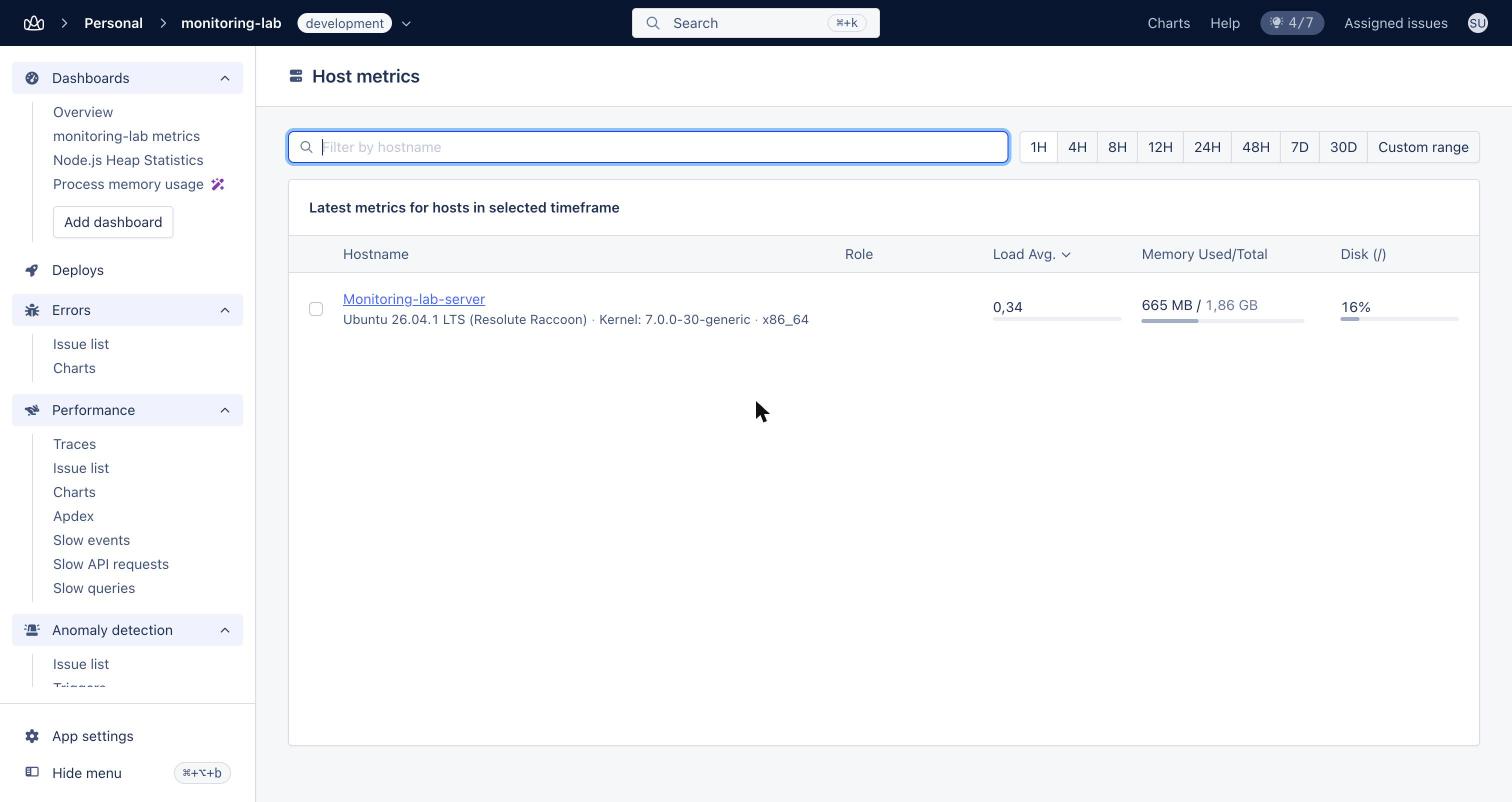Open the Help link
This screenshot has height=802, width=1512.
1225,23
